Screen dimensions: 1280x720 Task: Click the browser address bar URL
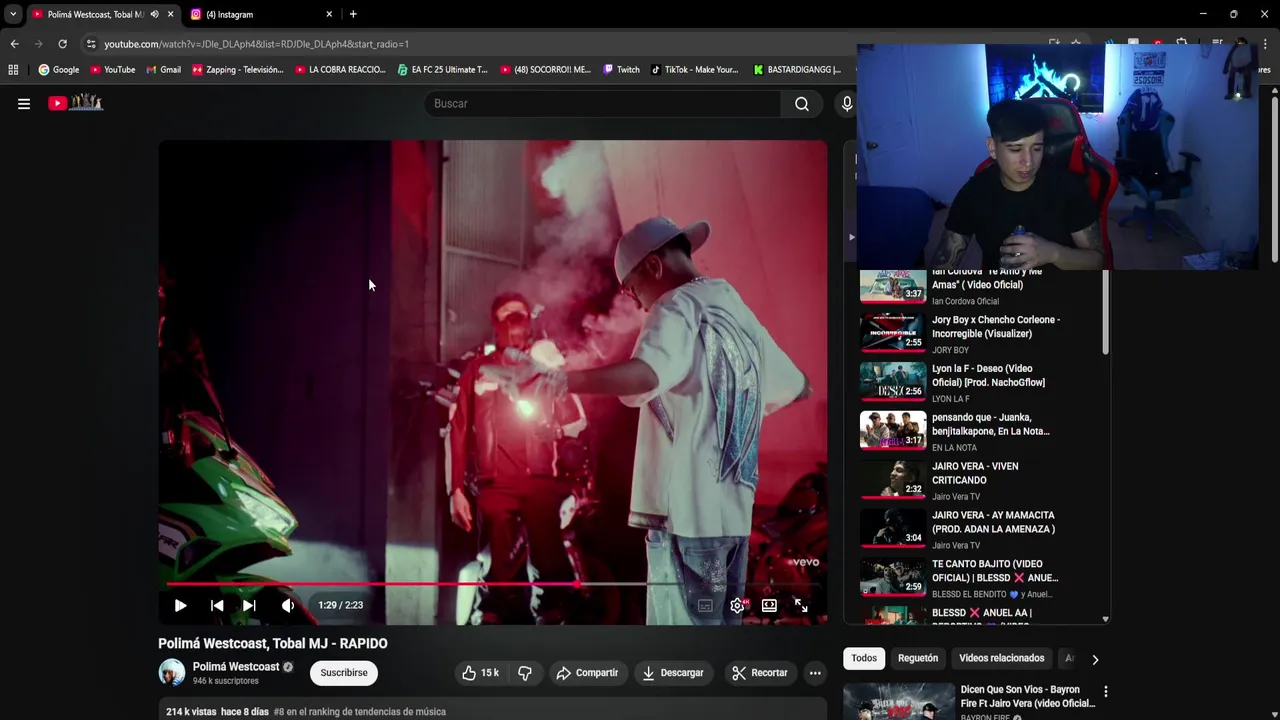coord(257,44)
